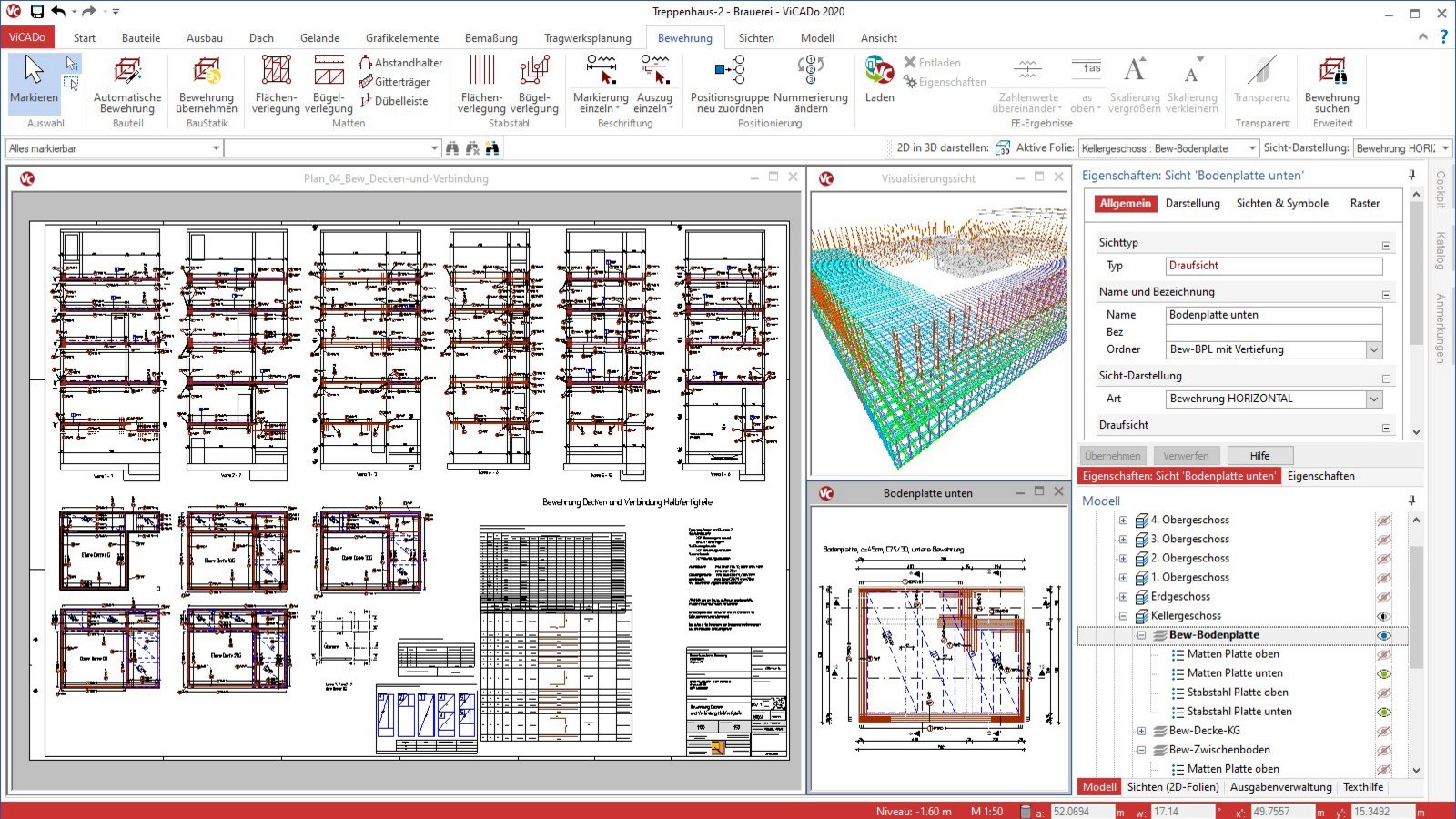This screenshot has width=1456, height=819.
Task: Open Auszug einzeln labeling option
Action: point(654,84)
